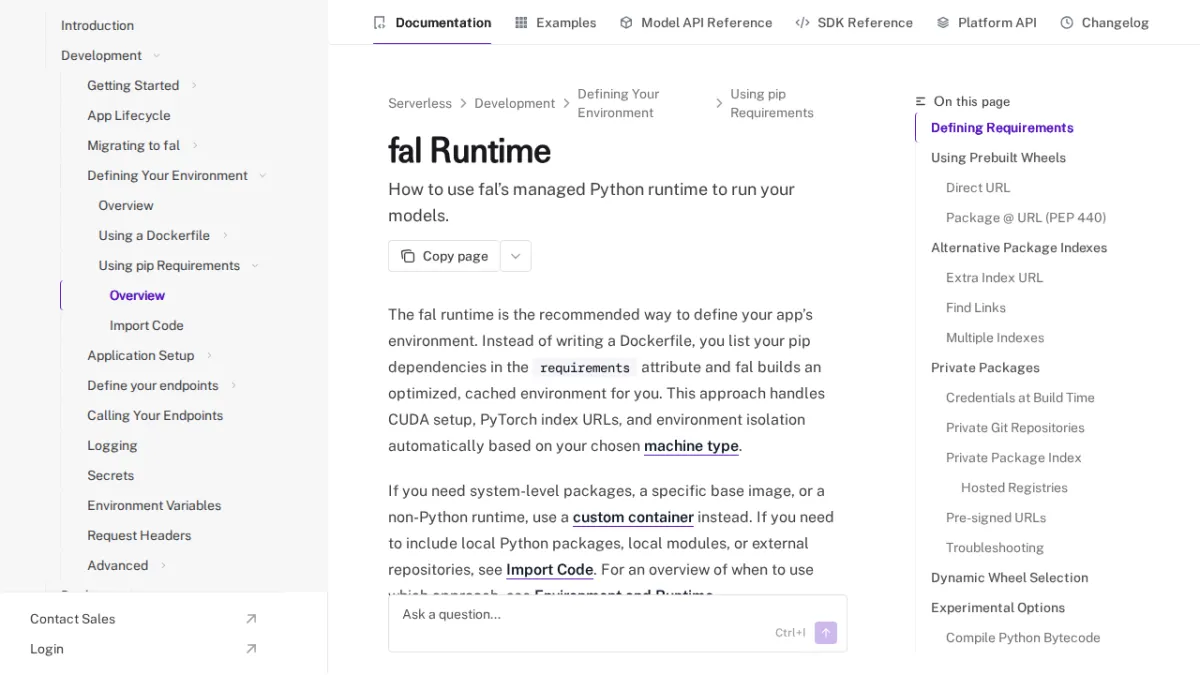The width and height of the screenshot is (1200, 675).
Task: Submit question with the send arrow
Action: click(825, 632)
